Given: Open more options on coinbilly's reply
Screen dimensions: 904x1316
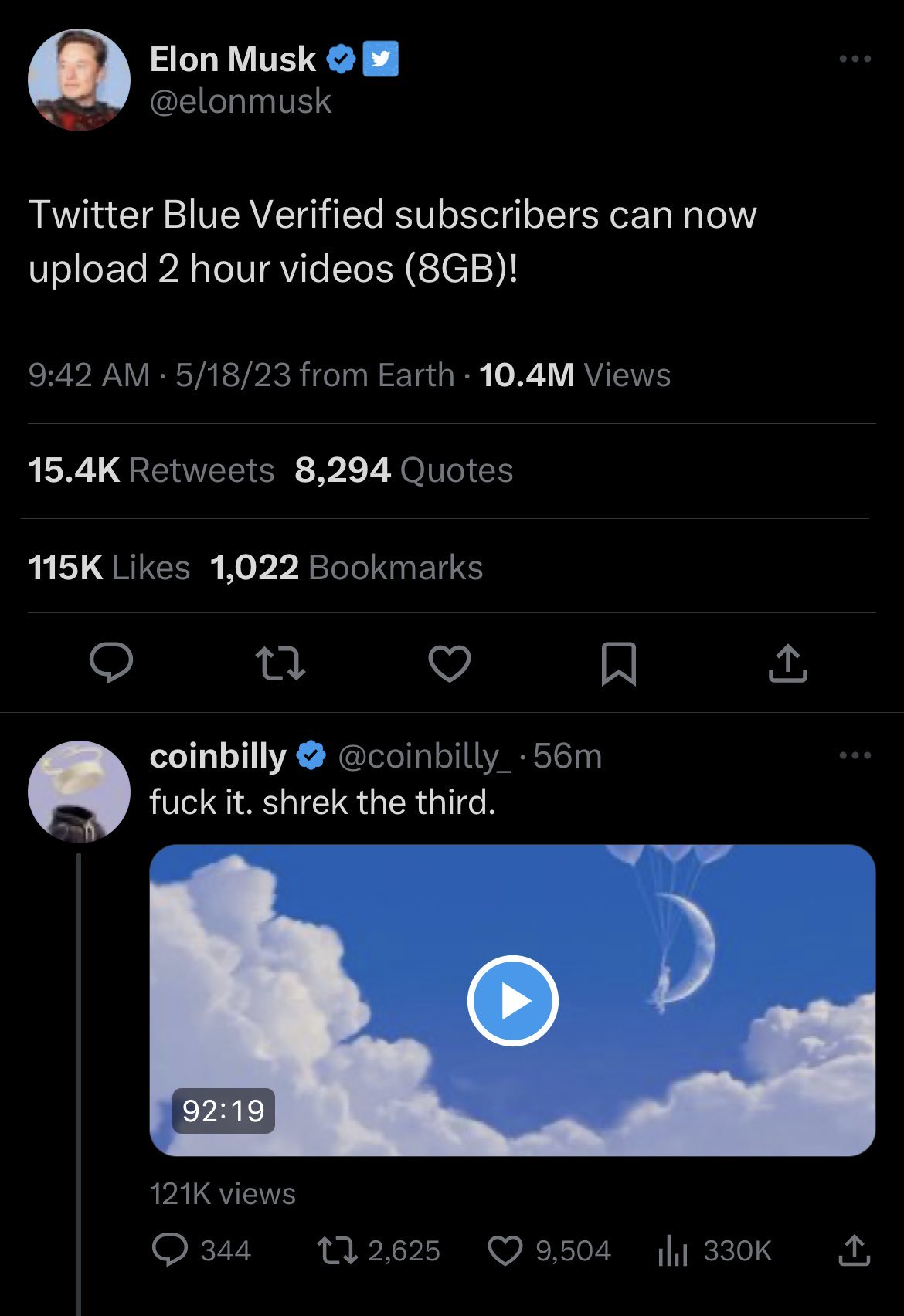Looking at the screenshot, I should (x=855, y=755).
